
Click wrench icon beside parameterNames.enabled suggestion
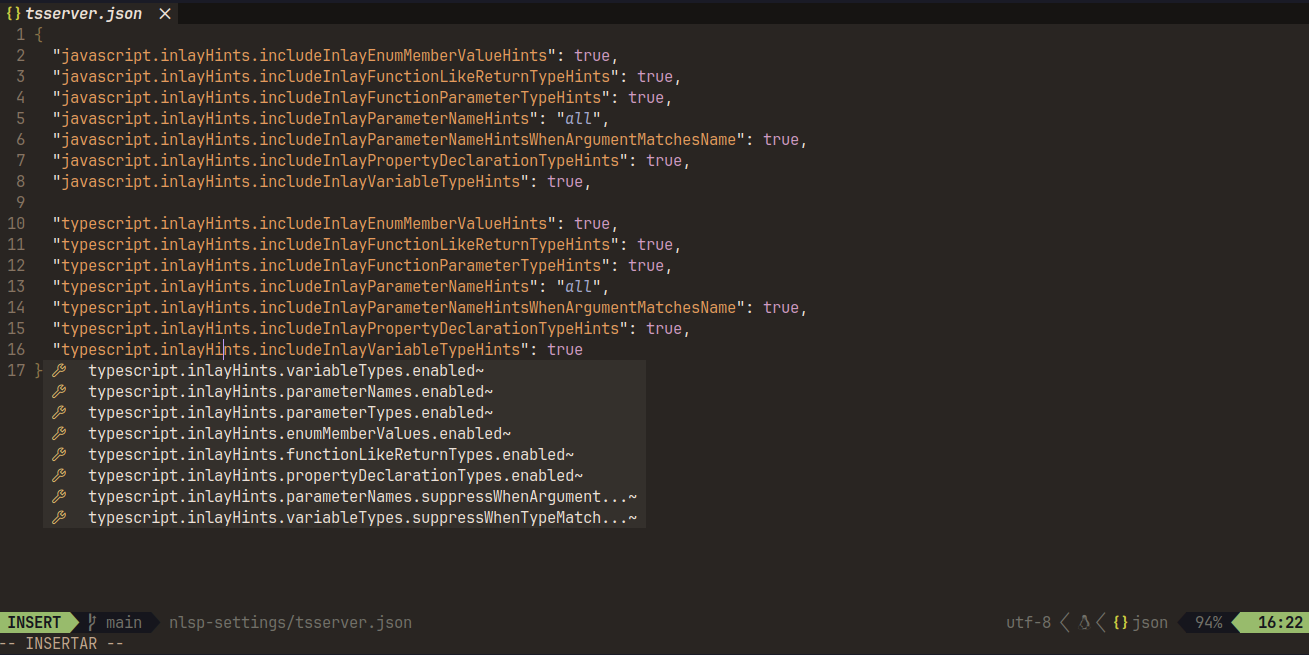pyautogui.click(x=59, y=392)
